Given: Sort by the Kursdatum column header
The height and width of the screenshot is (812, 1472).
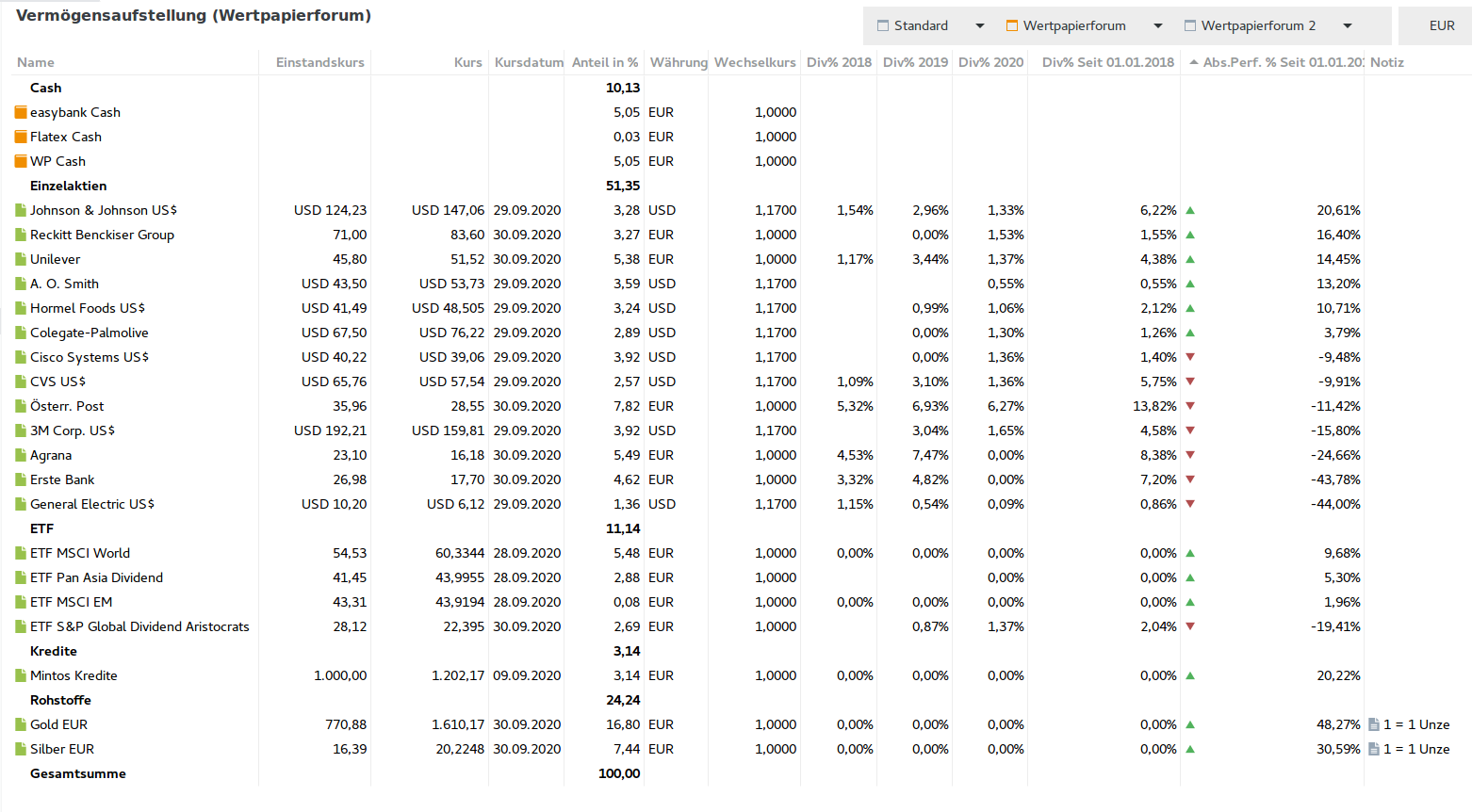Looking at the screenshot, I should pos(529,62).
